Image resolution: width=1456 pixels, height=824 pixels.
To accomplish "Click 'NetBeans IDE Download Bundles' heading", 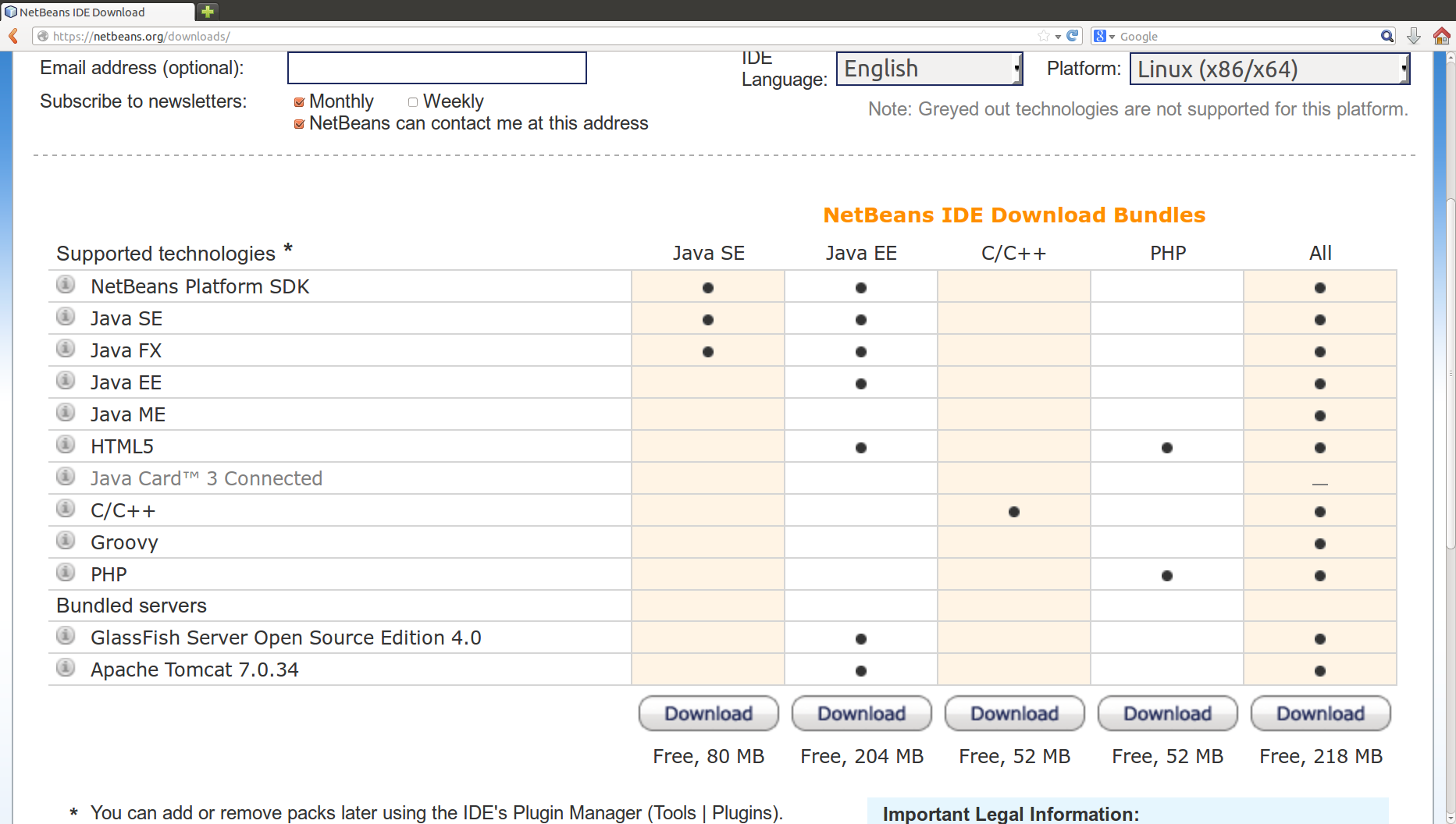I will click(x=1014, y=215).
